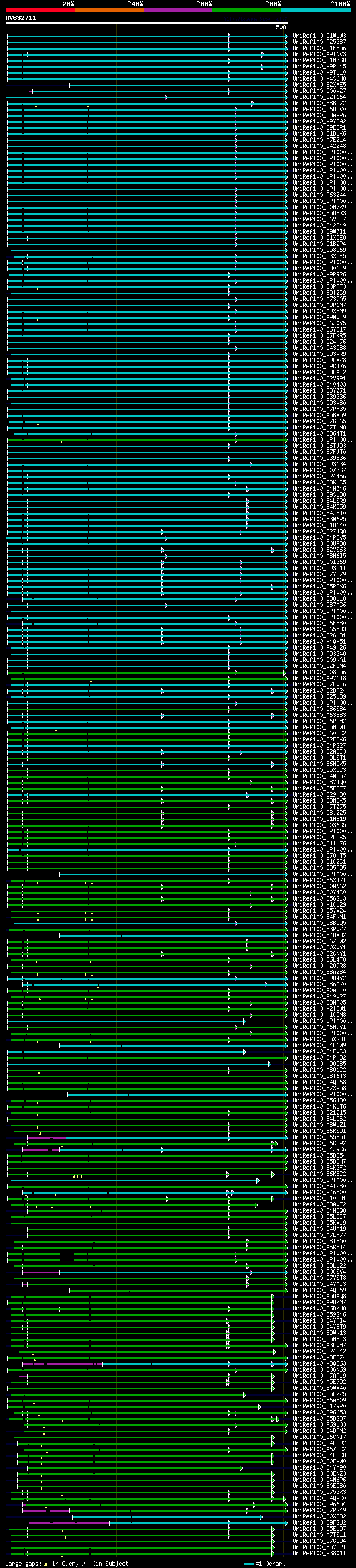Image resolution: width=356 pixels, height=1568 pixels.
Task: Click the UniRef100_A9V1T8 label
Action: tap(319, 678)
